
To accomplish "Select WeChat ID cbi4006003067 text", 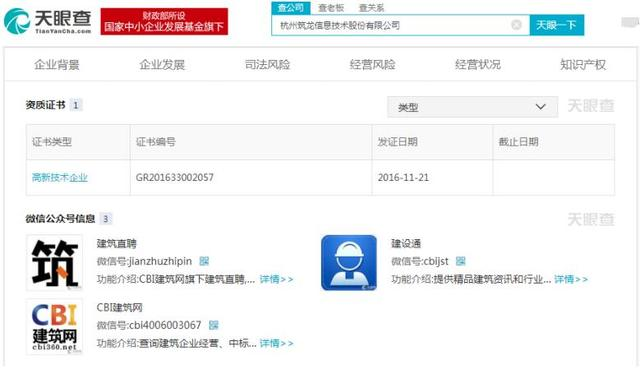I will pos(165,325).
